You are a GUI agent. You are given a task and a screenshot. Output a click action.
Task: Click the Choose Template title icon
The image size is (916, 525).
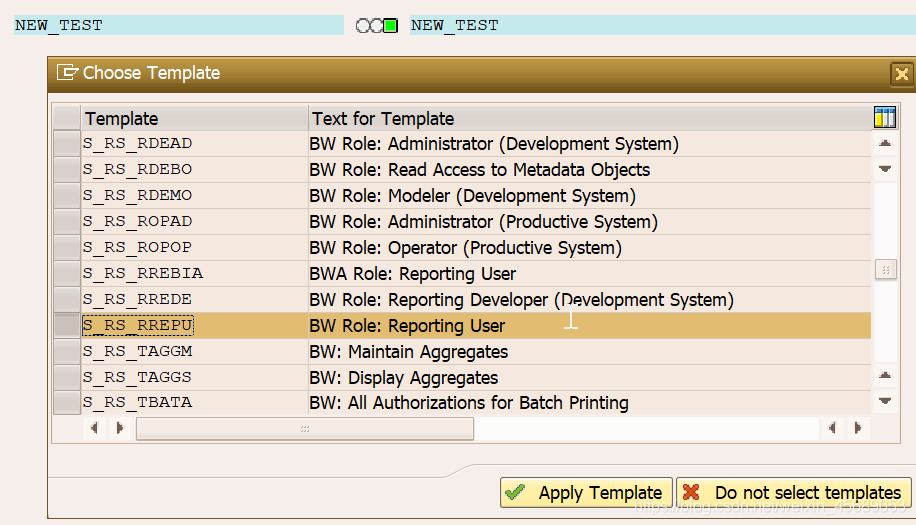point(67,72)
